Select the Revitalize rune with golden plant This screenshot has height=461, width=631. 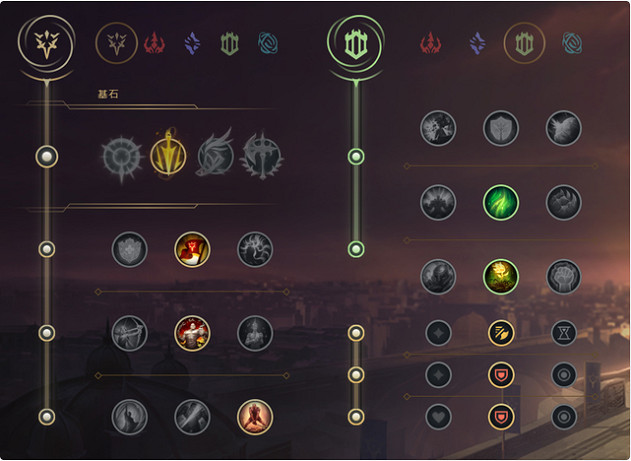(x=501, y=277)
